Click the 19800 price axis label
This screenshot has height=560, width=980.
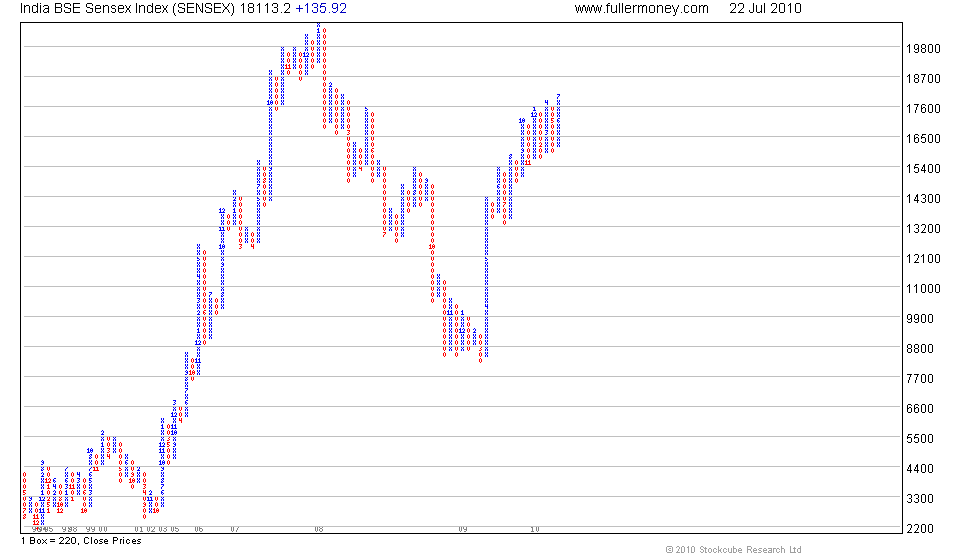click(923, 49)
